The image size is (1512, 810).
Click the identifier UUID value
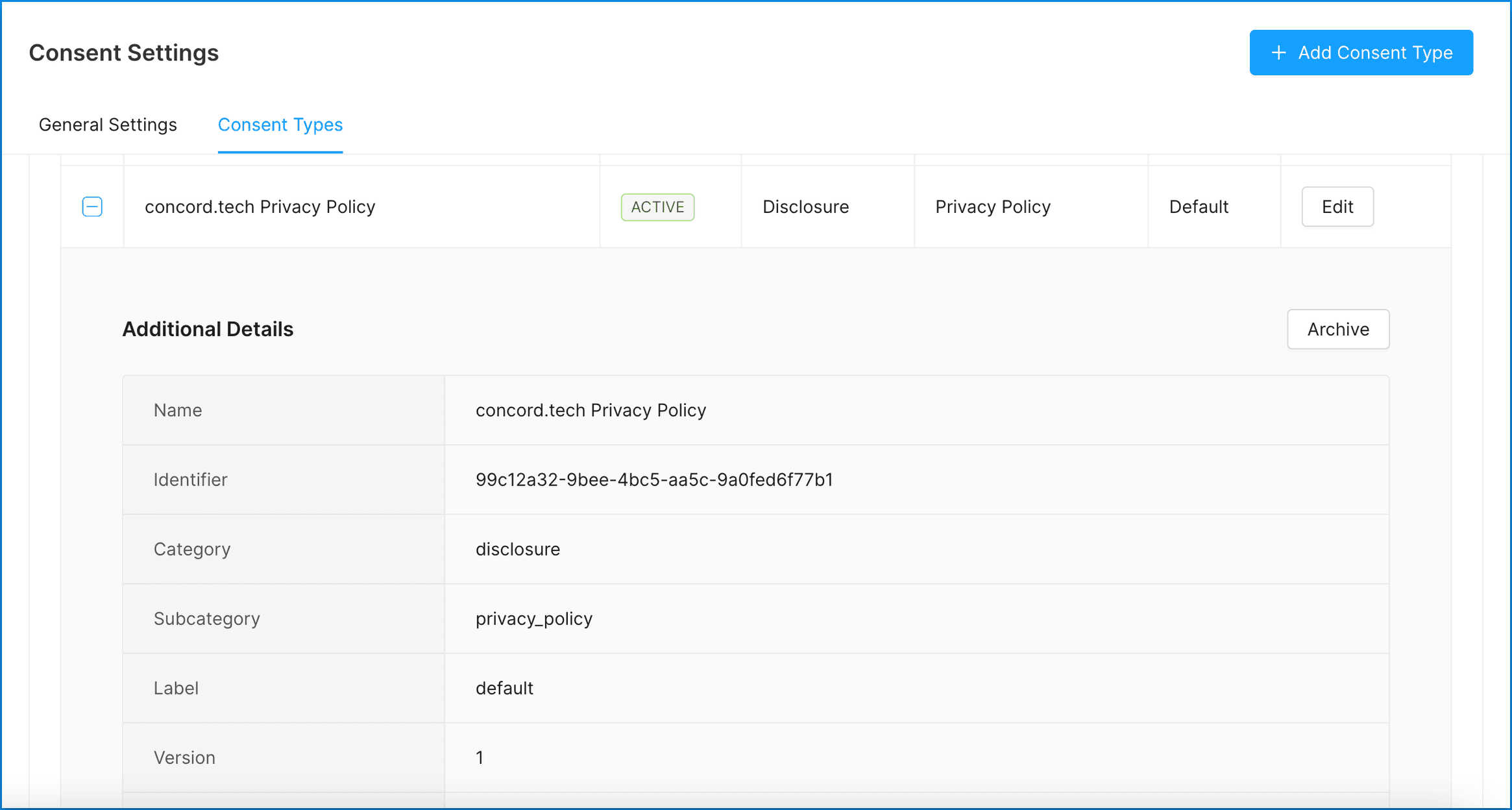(x=653, y=480)
